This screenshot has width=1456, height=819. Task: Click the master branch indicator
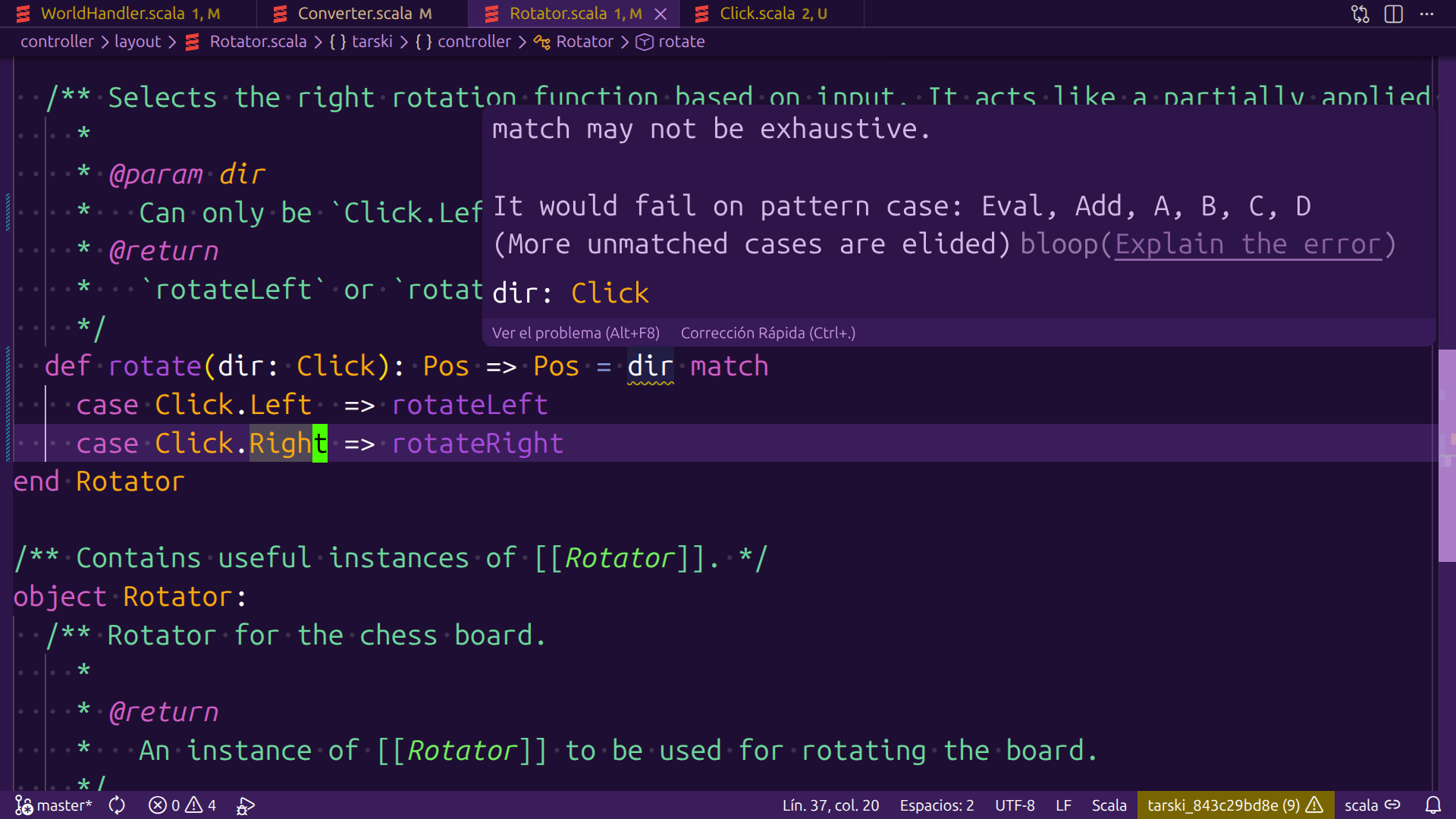(x=53, y=805)
